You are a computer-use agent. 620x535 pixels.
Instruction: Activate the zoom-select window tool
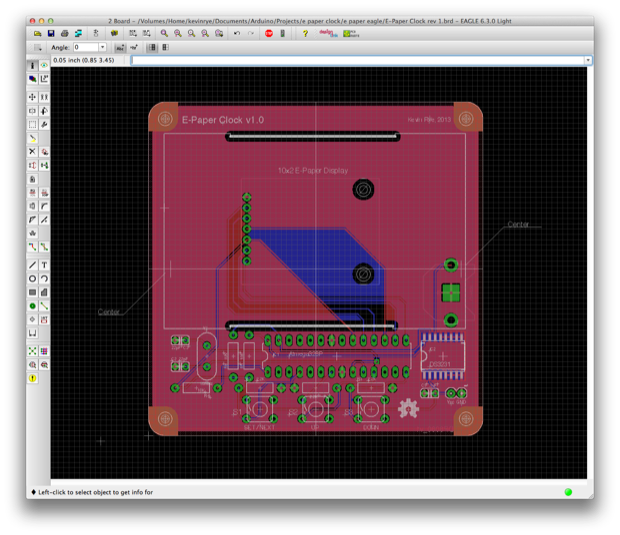click(219, 34)
